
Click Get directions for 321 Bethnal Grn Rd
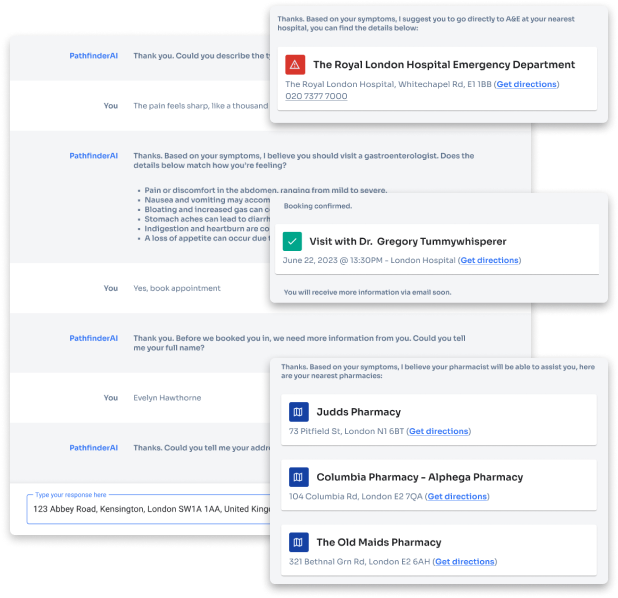(465, 562)
